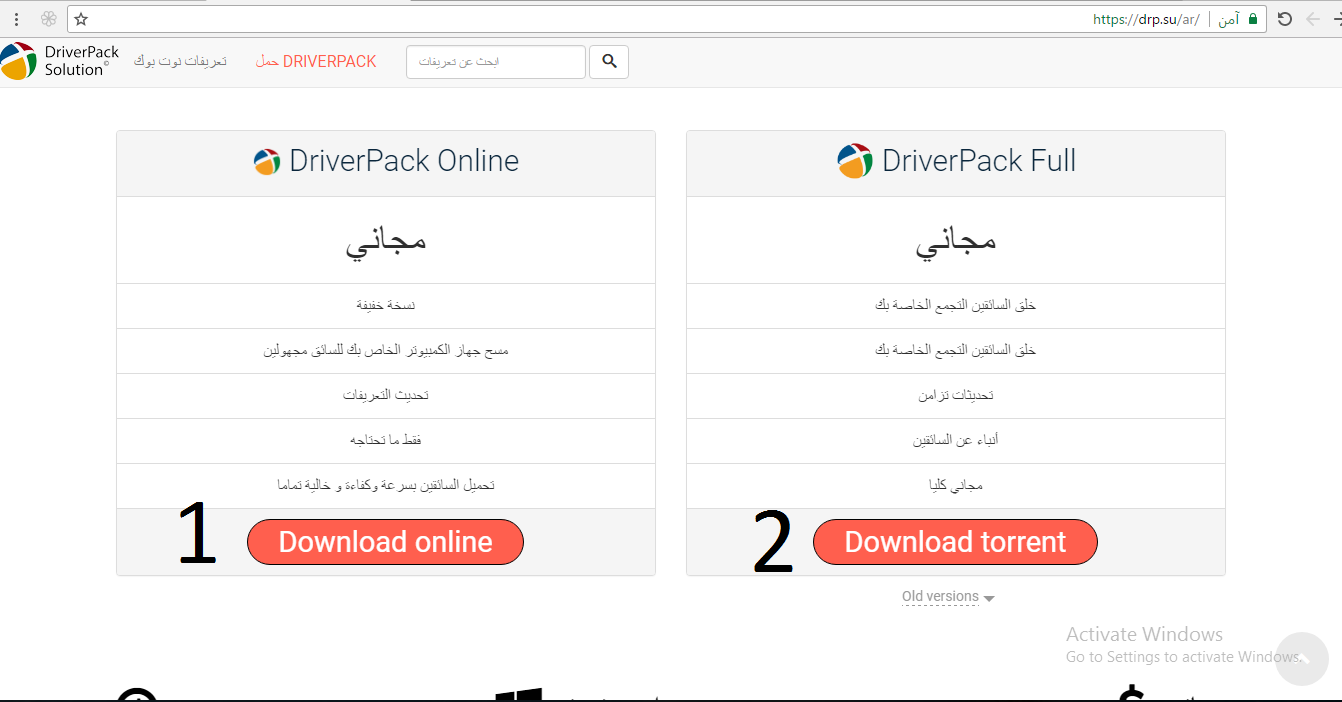The image size is (1342, 702).
Task: Click the green secure padlock icon
Action: pos(1254,19)
